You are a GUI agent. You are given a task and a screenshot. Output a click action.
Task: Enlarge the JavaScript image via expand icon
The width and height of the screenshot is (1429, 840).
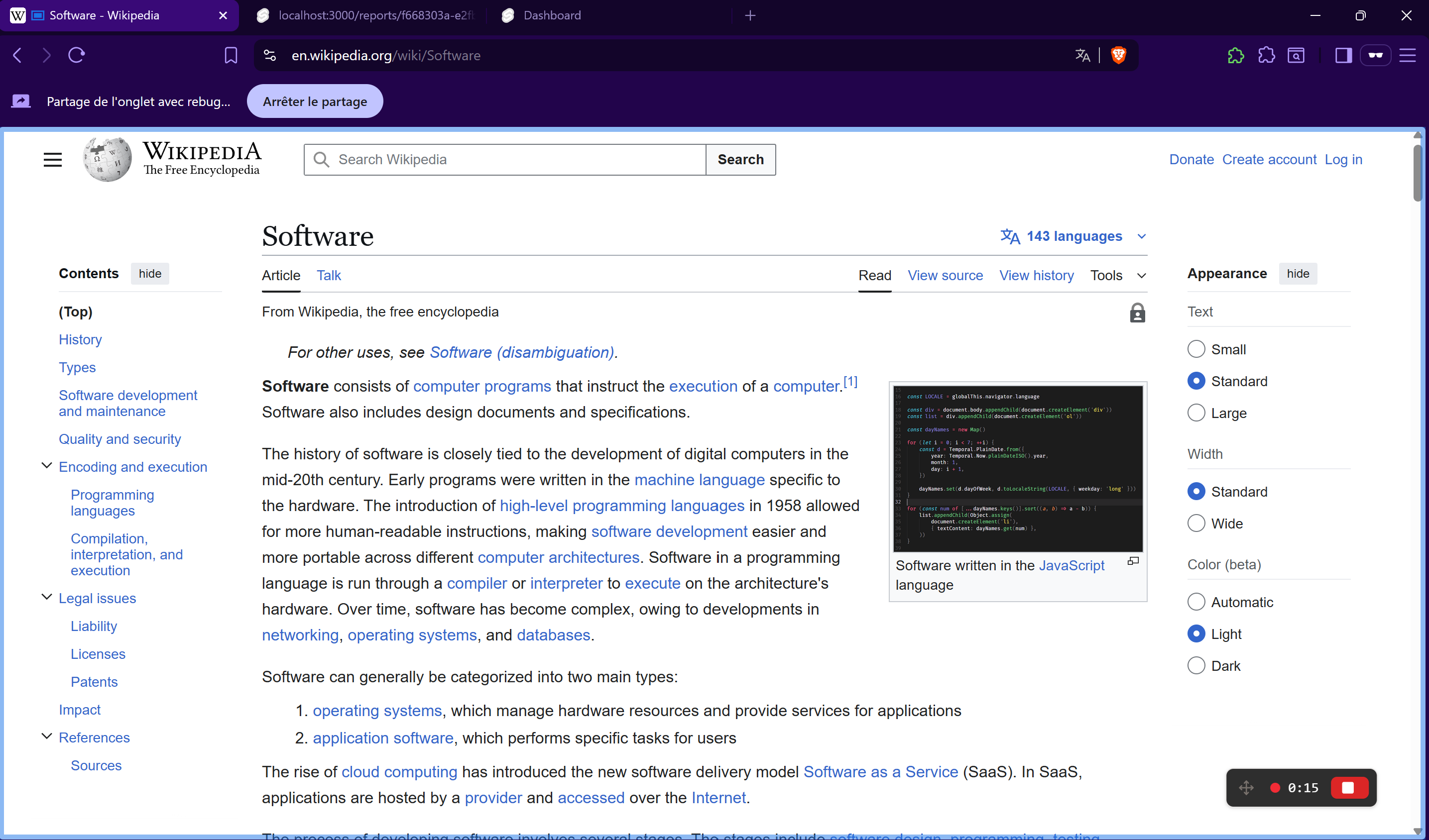point(1133,561)
